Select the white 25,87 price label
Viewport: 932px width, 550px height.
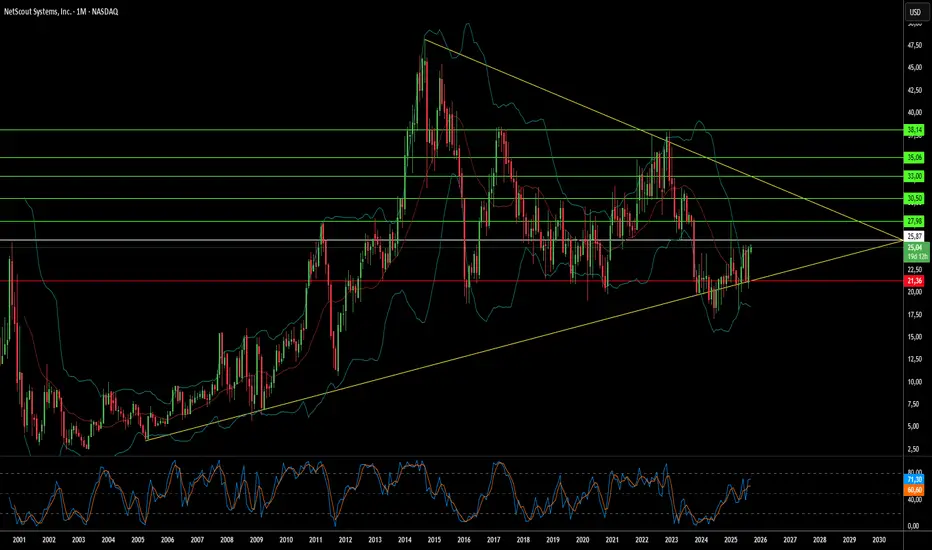click(x=915, y=237)
